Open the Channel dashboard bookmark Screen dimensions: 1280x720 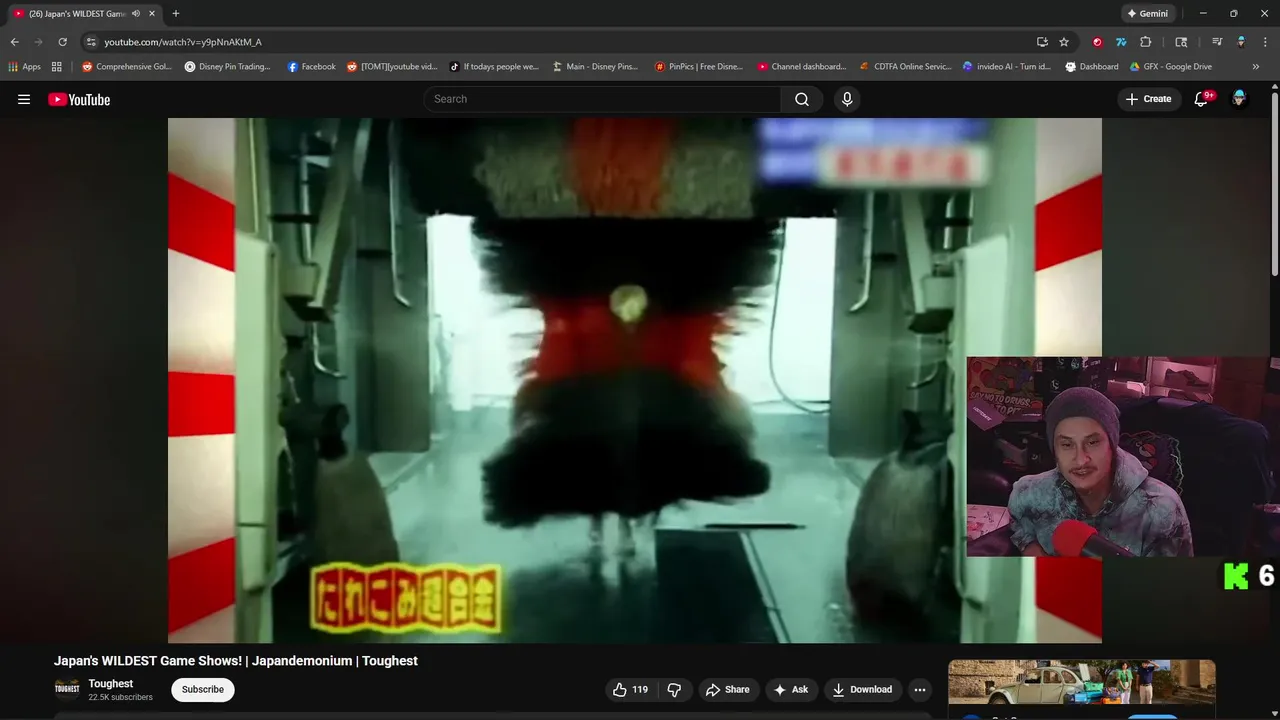click(x=802, y=67)
